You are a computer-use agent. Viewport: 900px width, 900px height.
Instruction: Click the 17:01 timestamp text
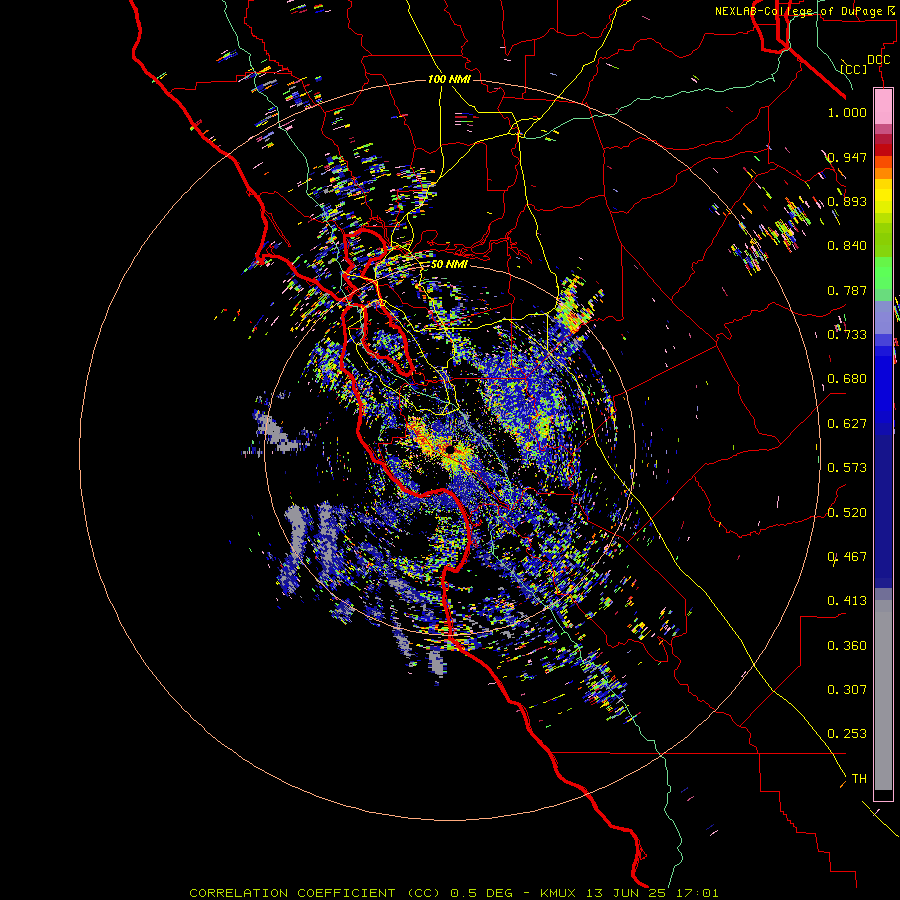(697, 893)
